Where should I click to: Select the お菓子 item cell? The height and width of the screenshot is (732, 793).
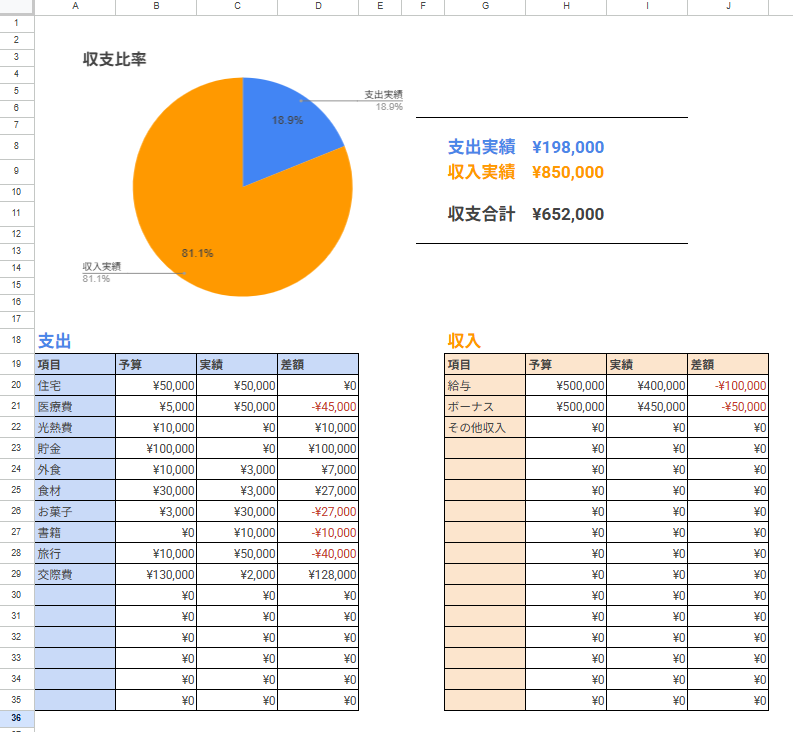click(75, 511)
